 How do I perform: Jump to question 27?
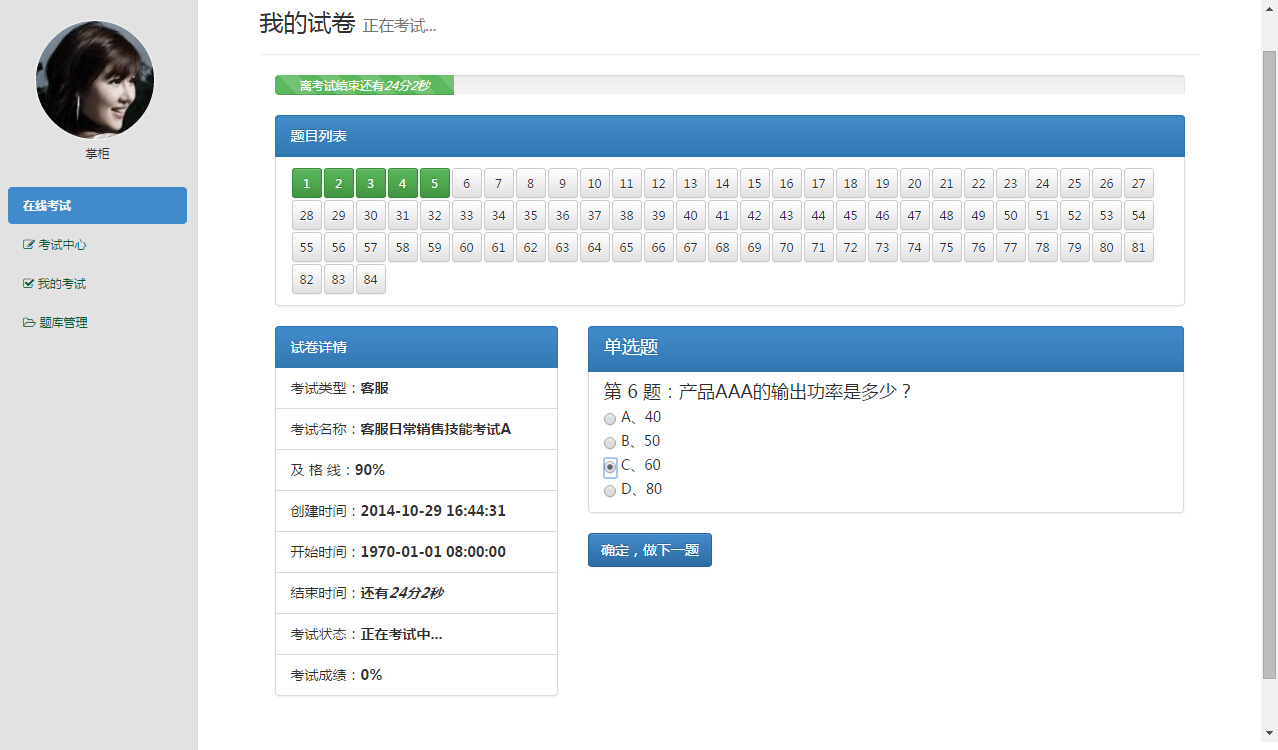(1139, 184)
